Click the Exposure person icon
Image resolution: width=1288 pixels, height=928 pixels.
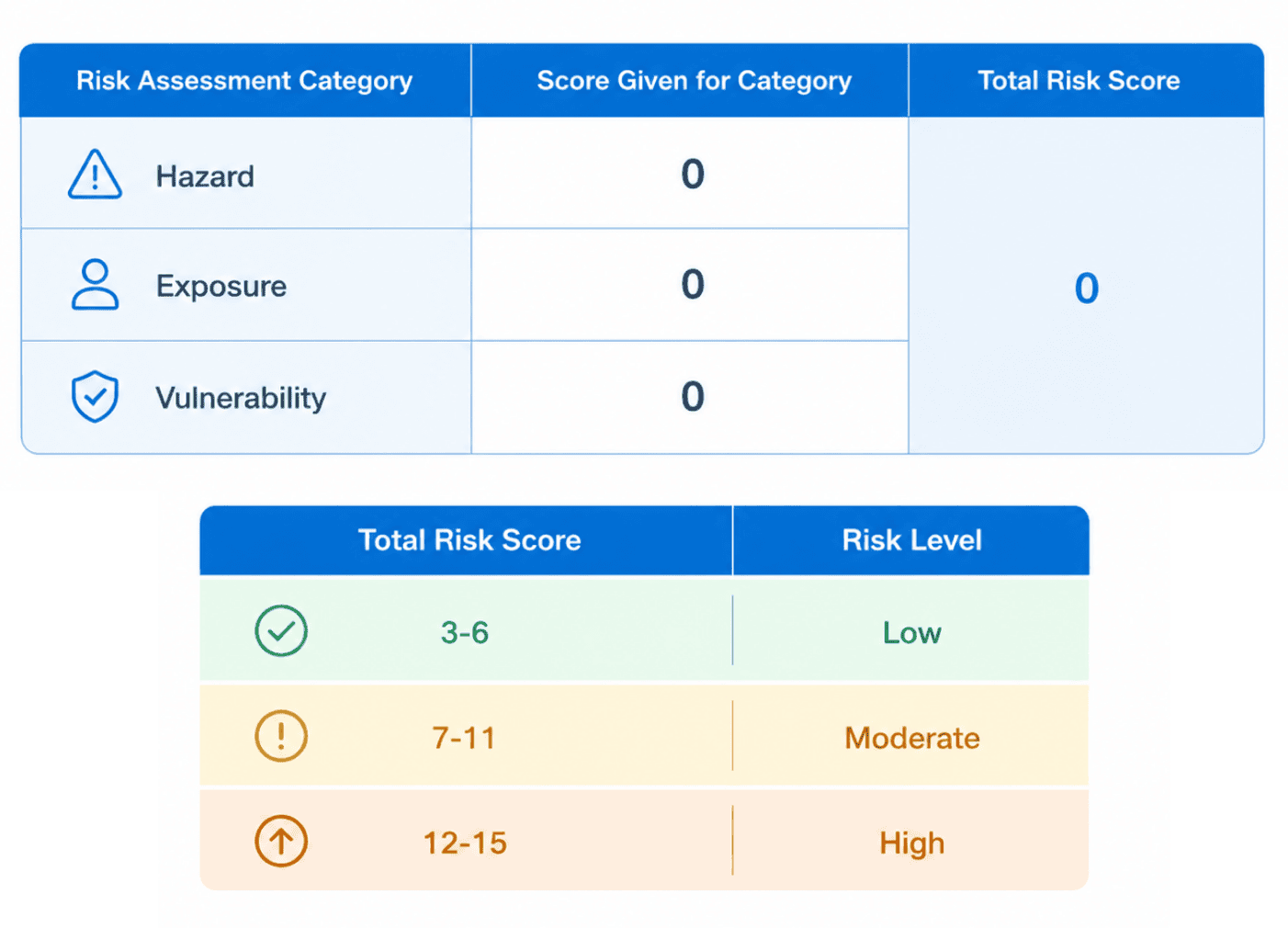tap(95, 285)
